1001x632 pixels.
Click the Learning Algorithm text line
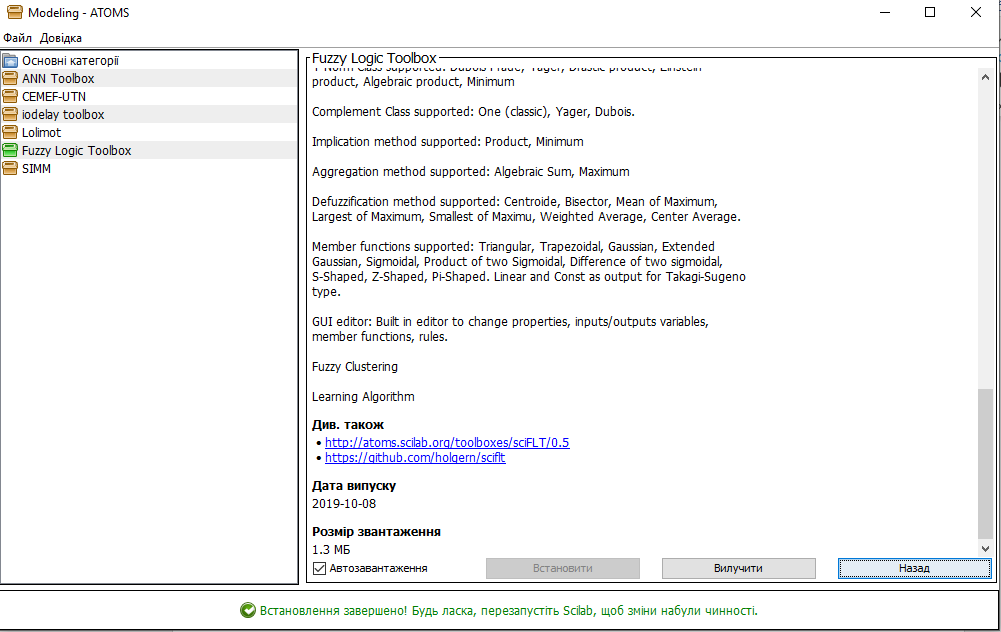363,397
